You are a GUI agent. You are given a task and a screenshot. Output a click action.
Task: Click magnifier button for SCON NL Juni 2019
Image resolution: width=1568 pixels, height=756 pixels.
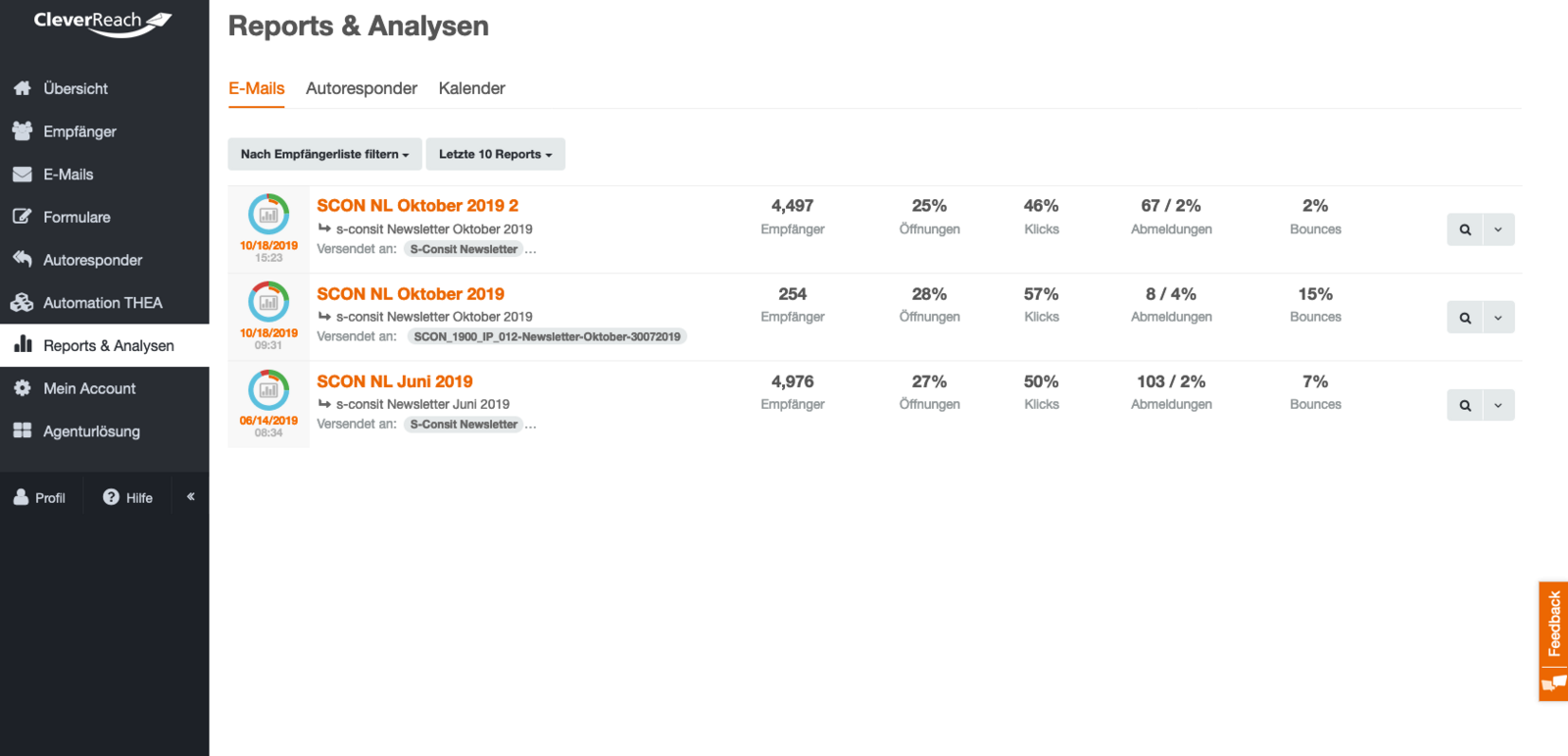(1465, 405)
